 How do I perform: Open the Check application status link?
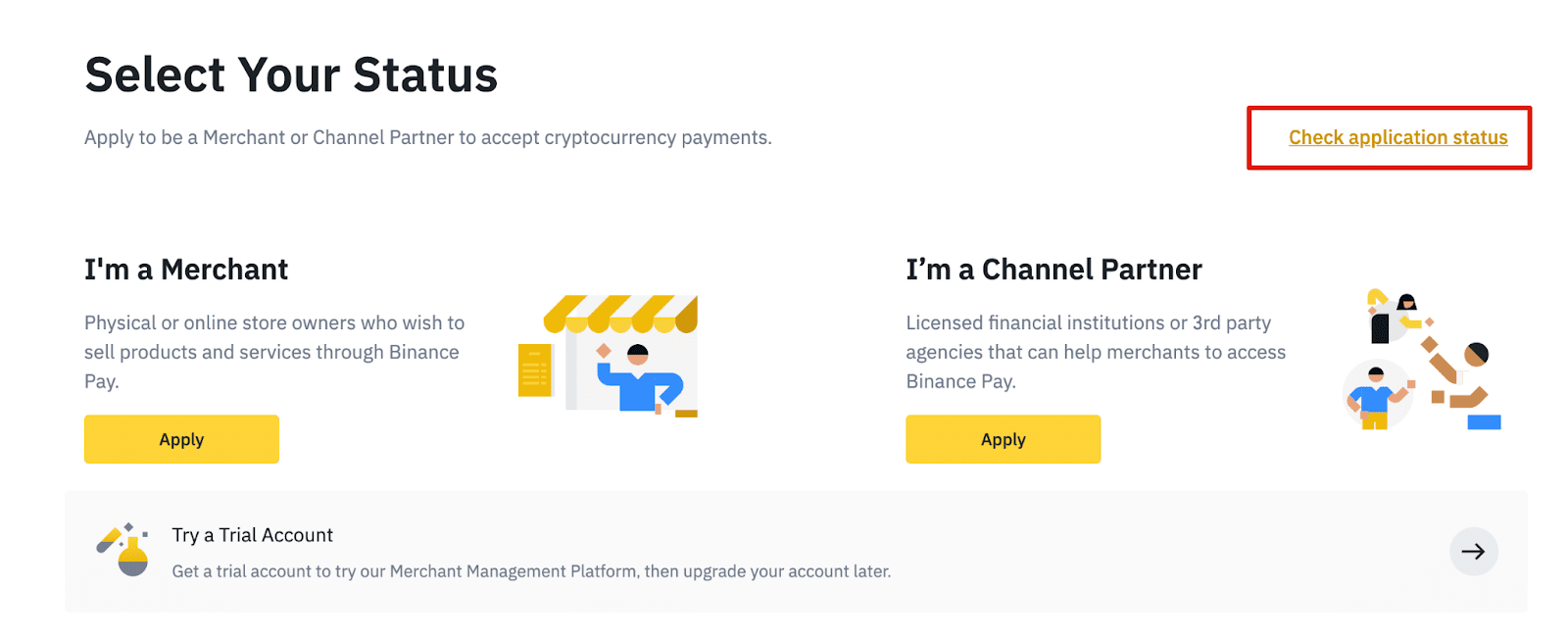pyautogui.click(x=1397, y=137)
